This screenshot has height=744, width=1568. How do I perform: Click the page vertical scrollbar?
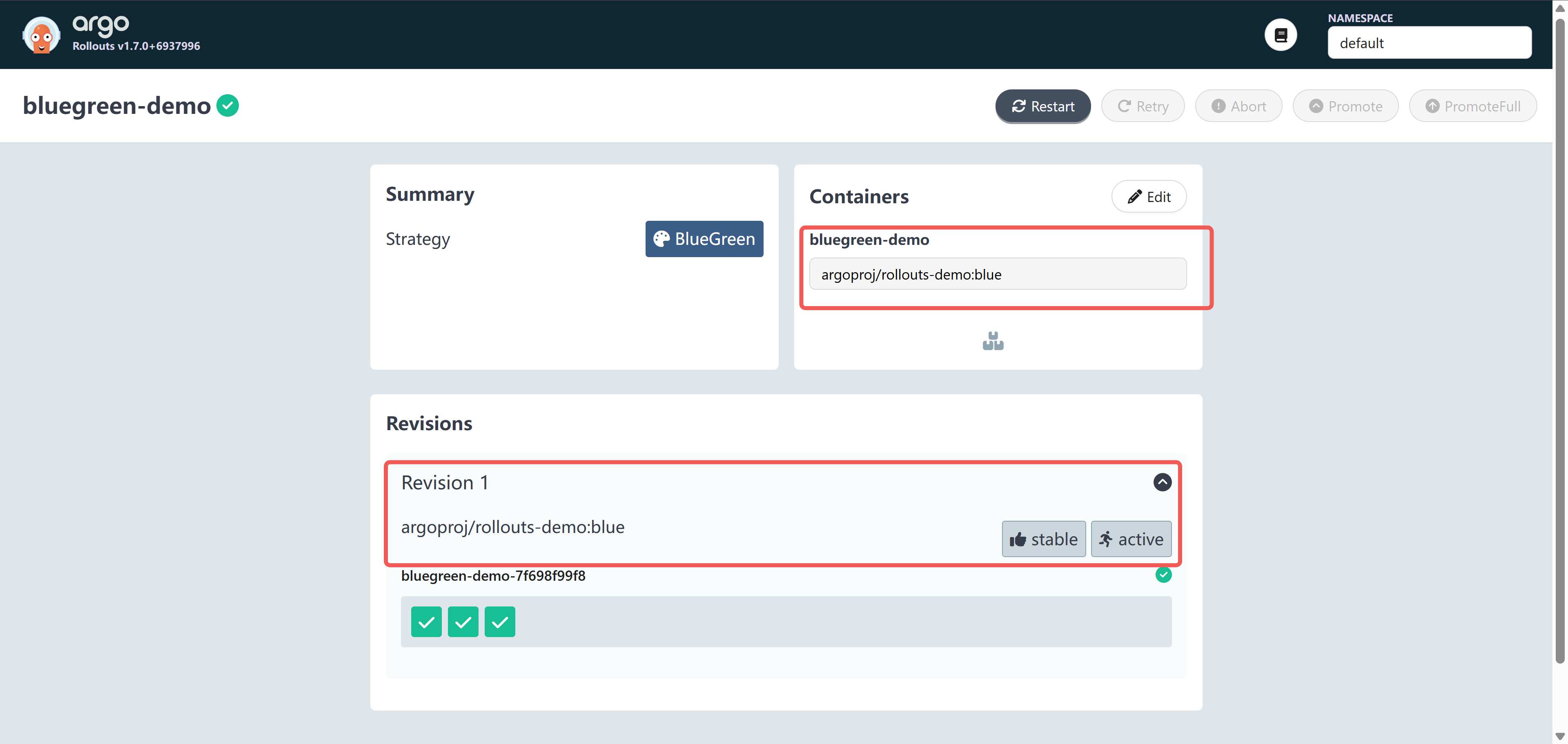pos(1560,341)
